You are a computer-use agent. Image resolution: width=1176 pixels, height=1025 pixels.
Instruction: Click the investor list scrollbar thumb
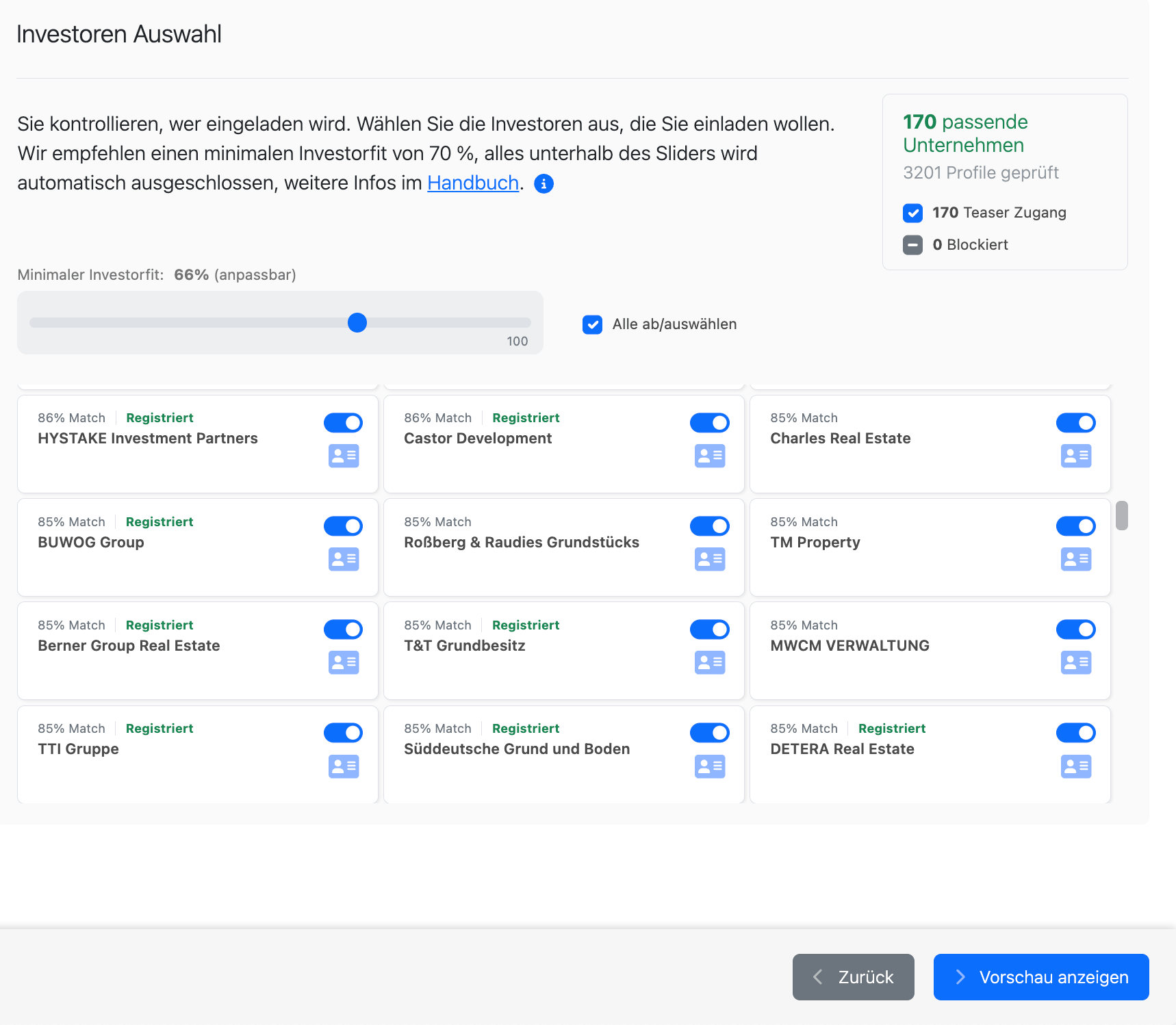pyautogui.click(x=1121, y=515)
